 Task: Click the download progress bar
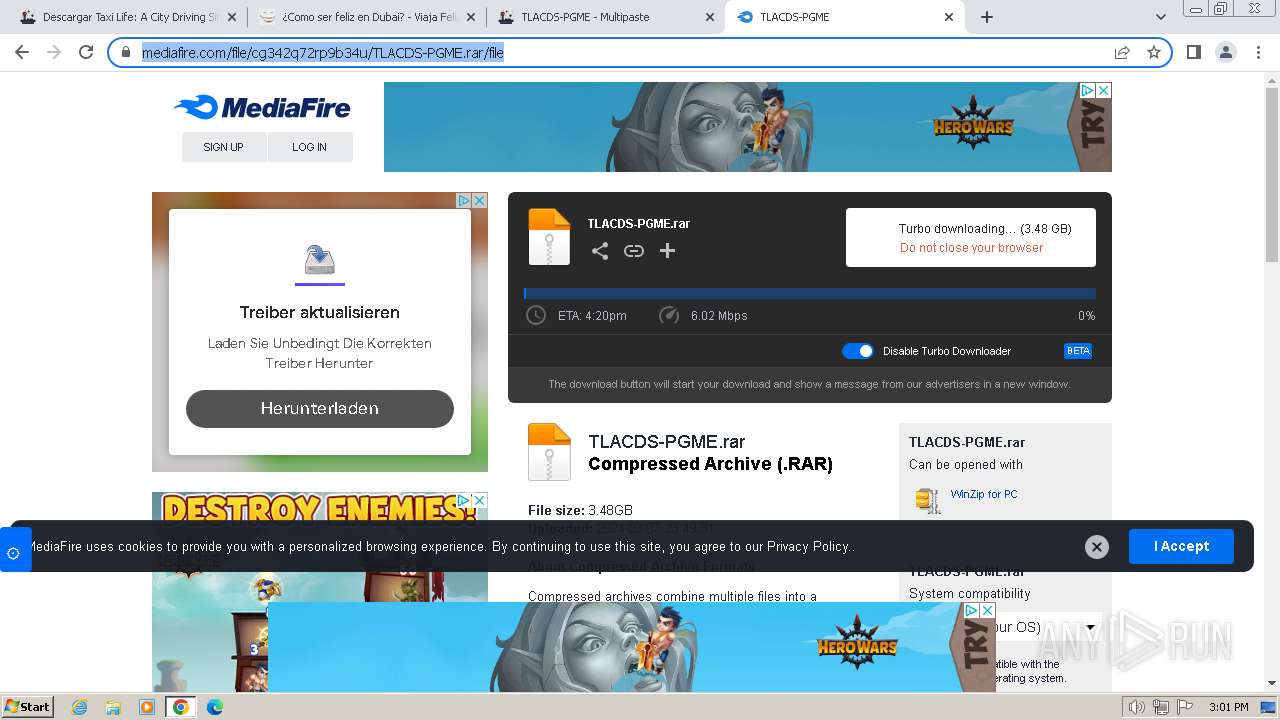[810, 294]
